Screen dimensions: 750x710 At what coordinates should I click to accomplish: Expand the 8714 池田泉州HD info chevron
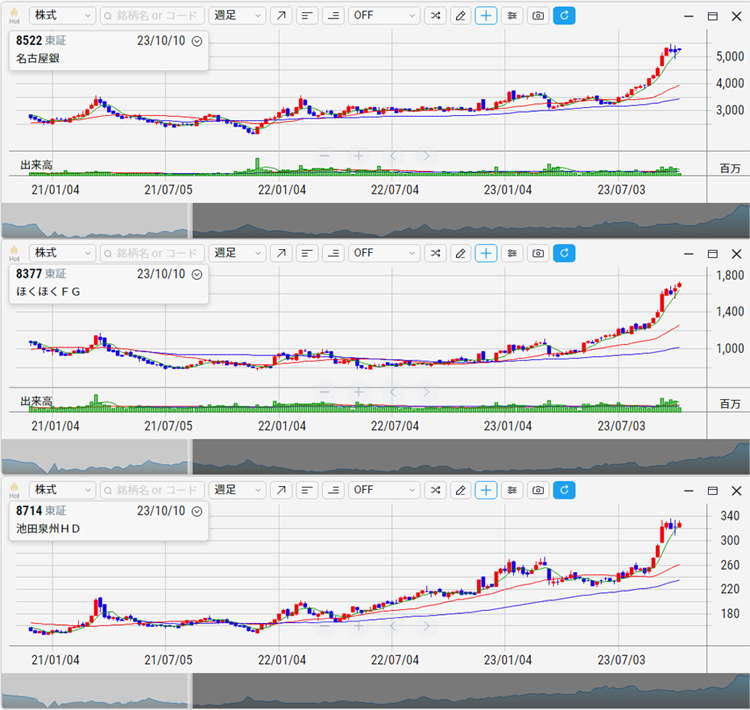pyautogui.click(x=197, y=511)
